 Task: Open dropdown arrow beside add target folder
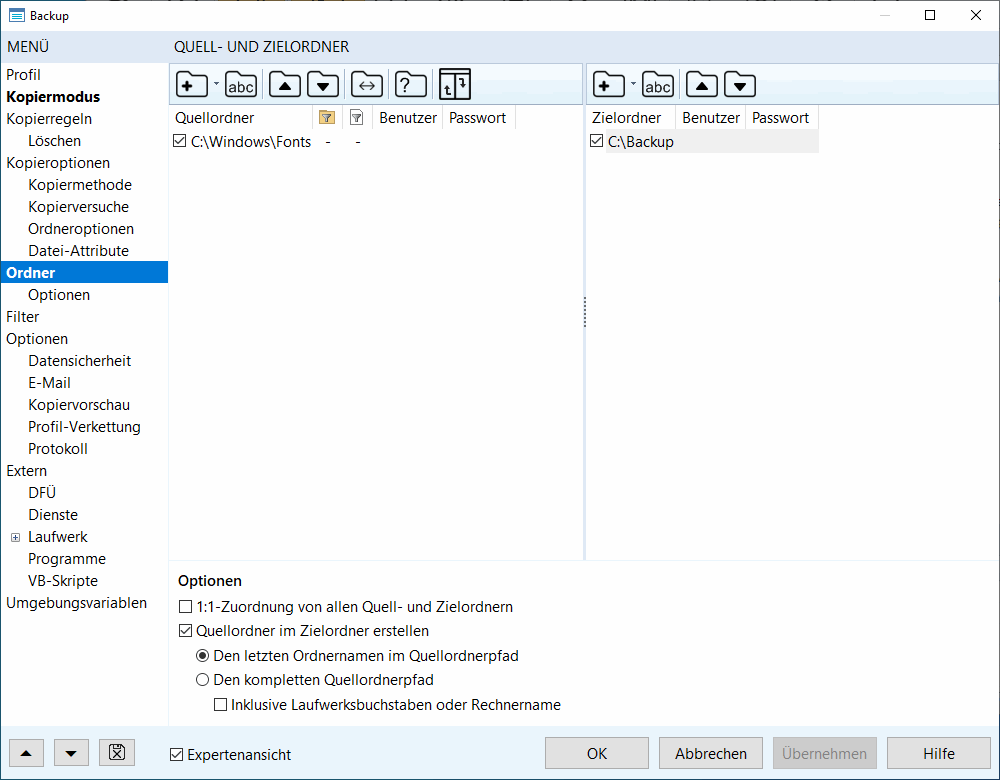(633, 86)
